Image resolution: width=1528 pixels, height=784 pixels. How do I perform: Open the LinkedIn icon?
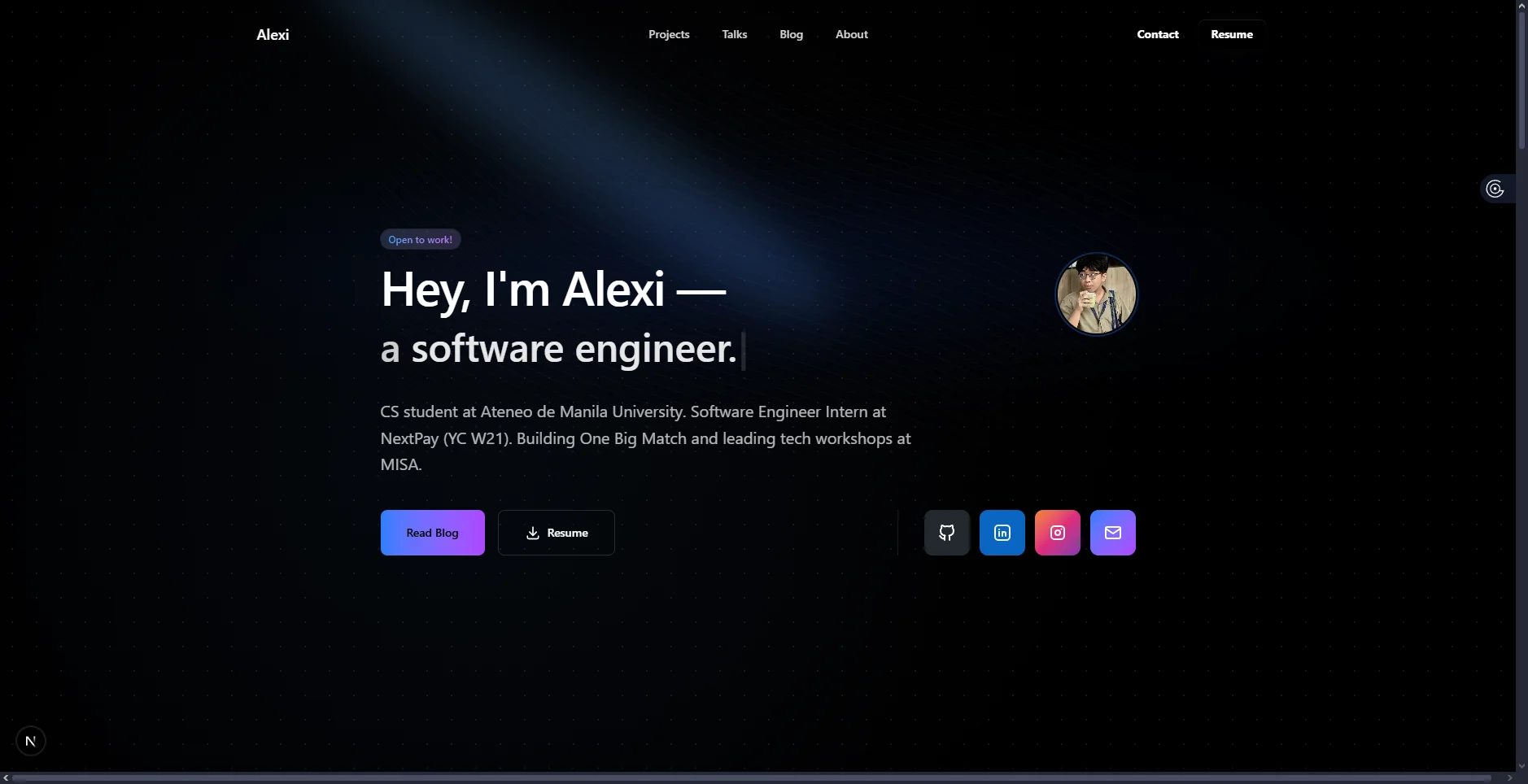pos(1002,533)
